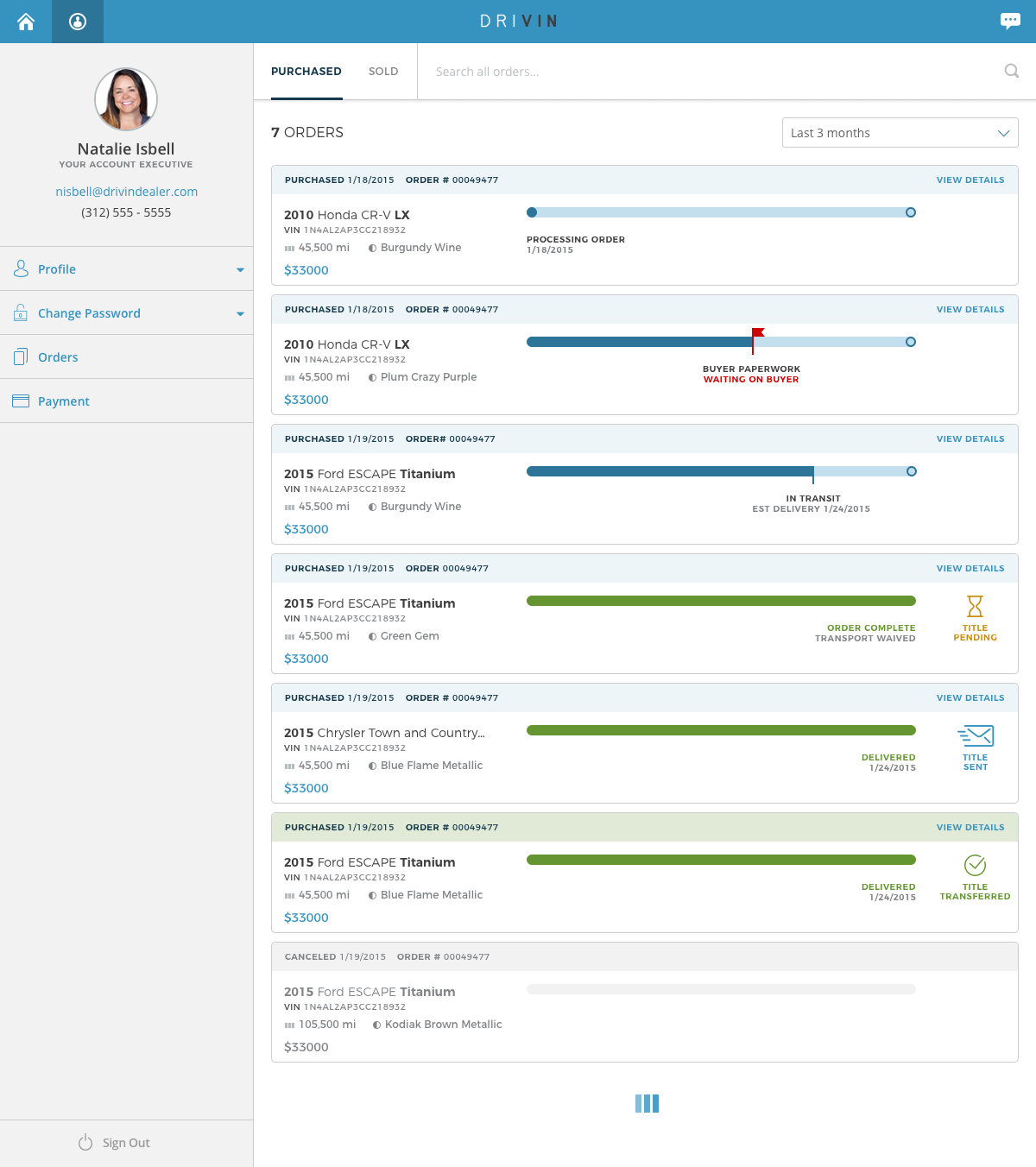This screenshot has width=1036, height=1167.
Task: View details of Plum Crazy Purple Honda order
Action: tap(970, 310)
